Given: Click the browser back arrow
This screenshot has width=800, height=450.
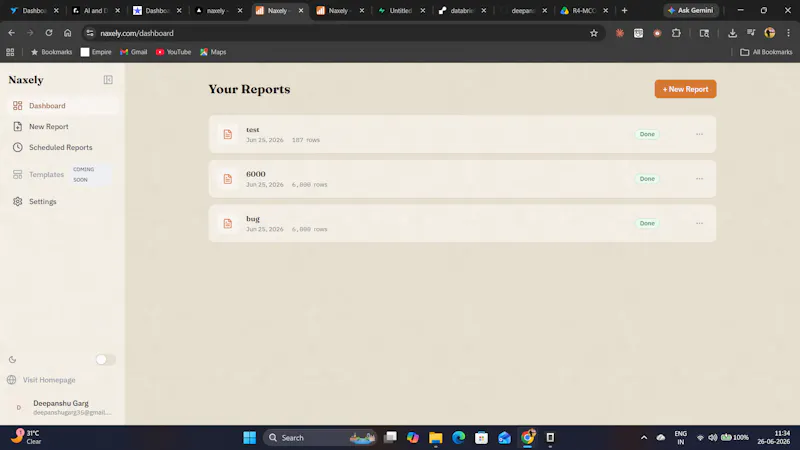Looking at the screenshot, I should pyautogui.click(x=11, y=33).
